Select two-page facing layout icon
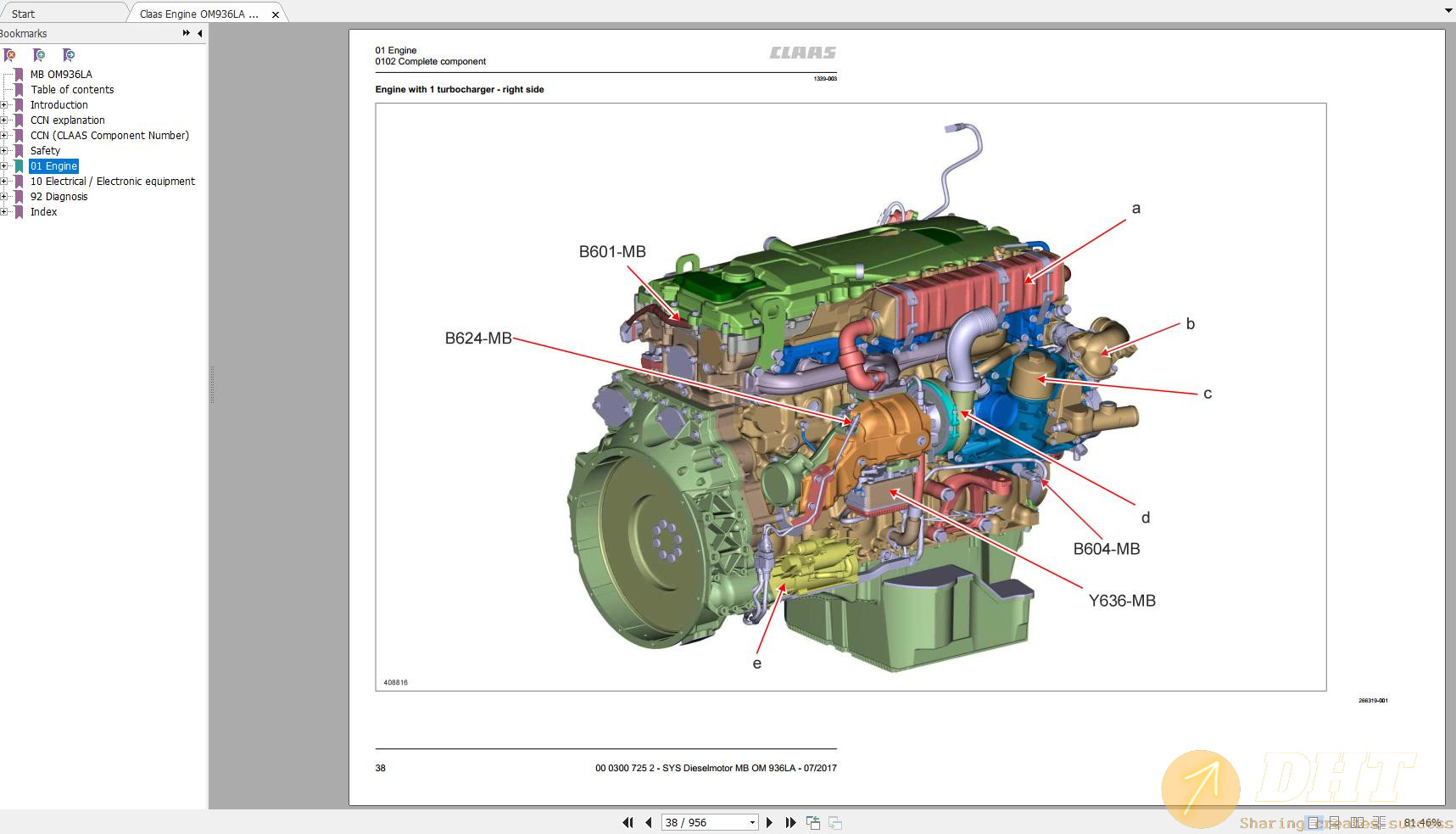The height and width of the screenshot is (834, 1456). pos(1357,823)
